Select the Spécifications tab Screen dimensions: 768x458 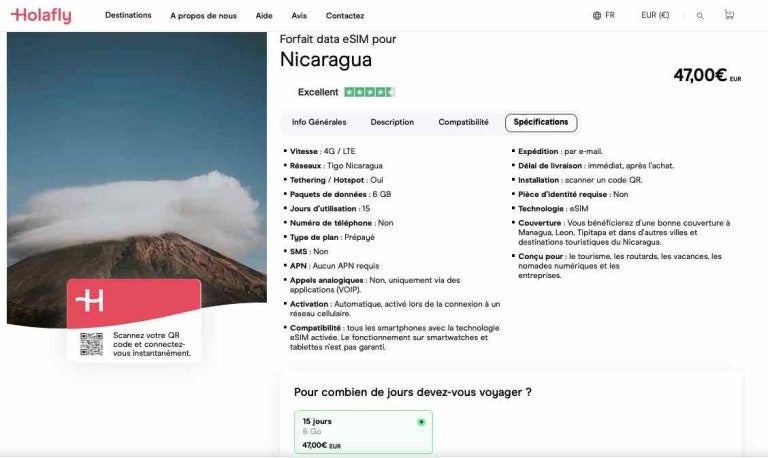pyautogui.click(x=541, y=122)
